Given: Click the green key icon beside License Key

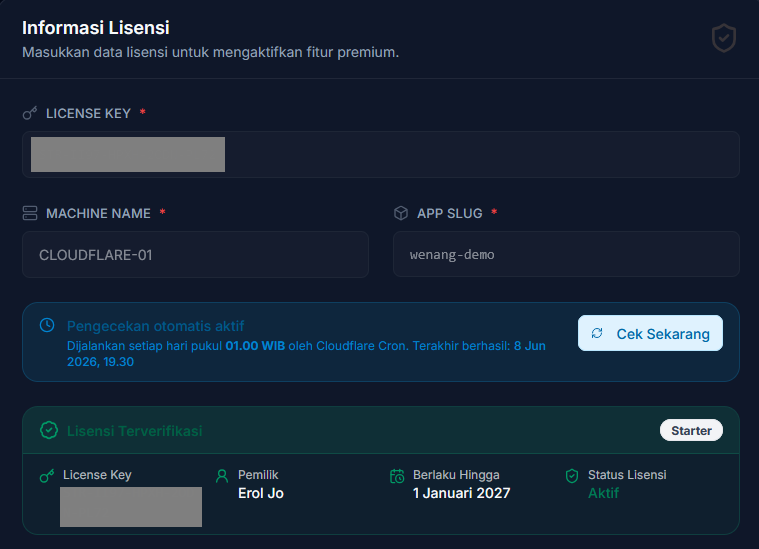Looking at the screenshot, I should (47, 476).
